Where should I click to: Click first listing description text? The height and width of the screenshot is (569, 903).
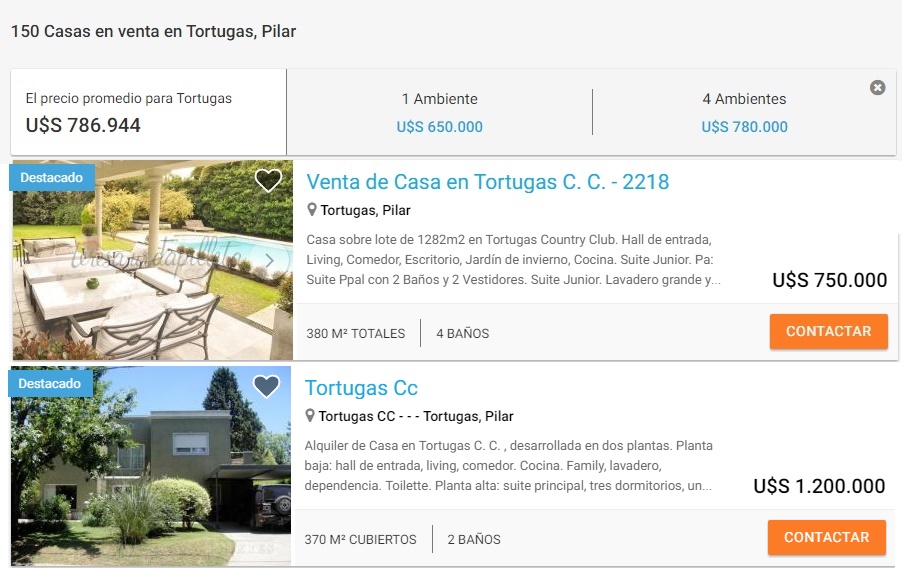(x=513, y=259)
